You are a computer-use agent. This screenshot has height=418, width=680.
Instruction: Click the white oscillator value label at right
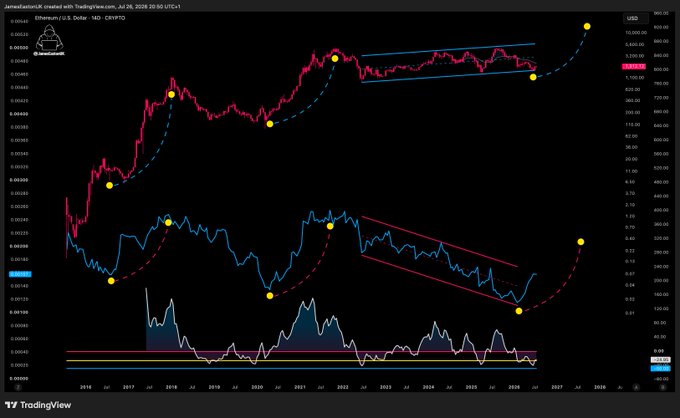(660, 360)
